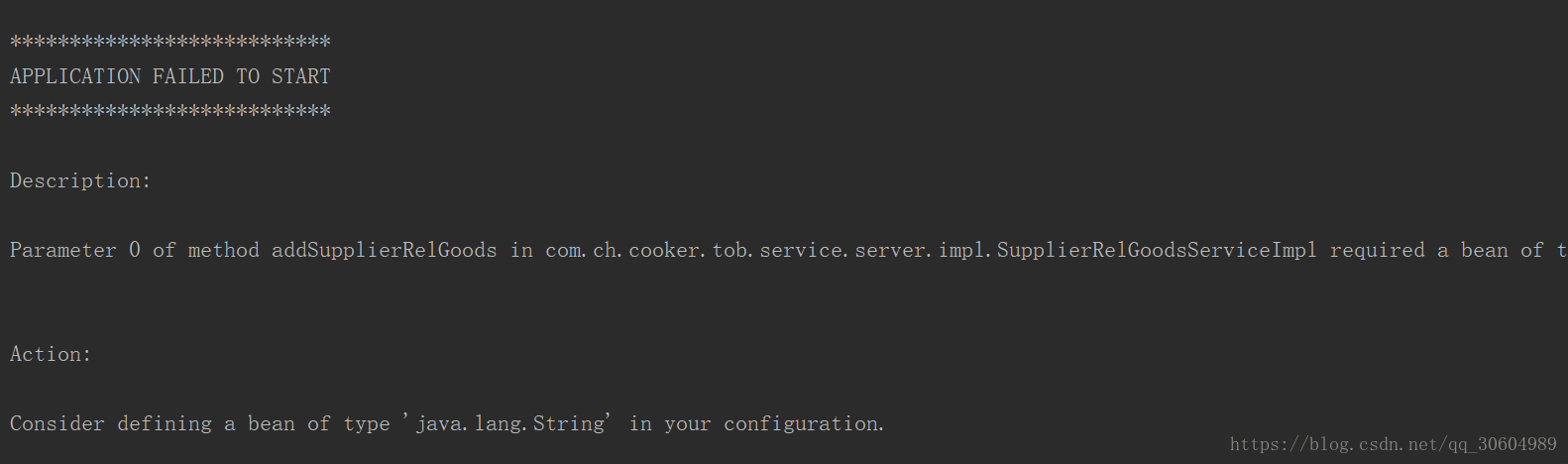Click the Description: heading text
The image size is (1568, 464).
click(x=80, y=180)
